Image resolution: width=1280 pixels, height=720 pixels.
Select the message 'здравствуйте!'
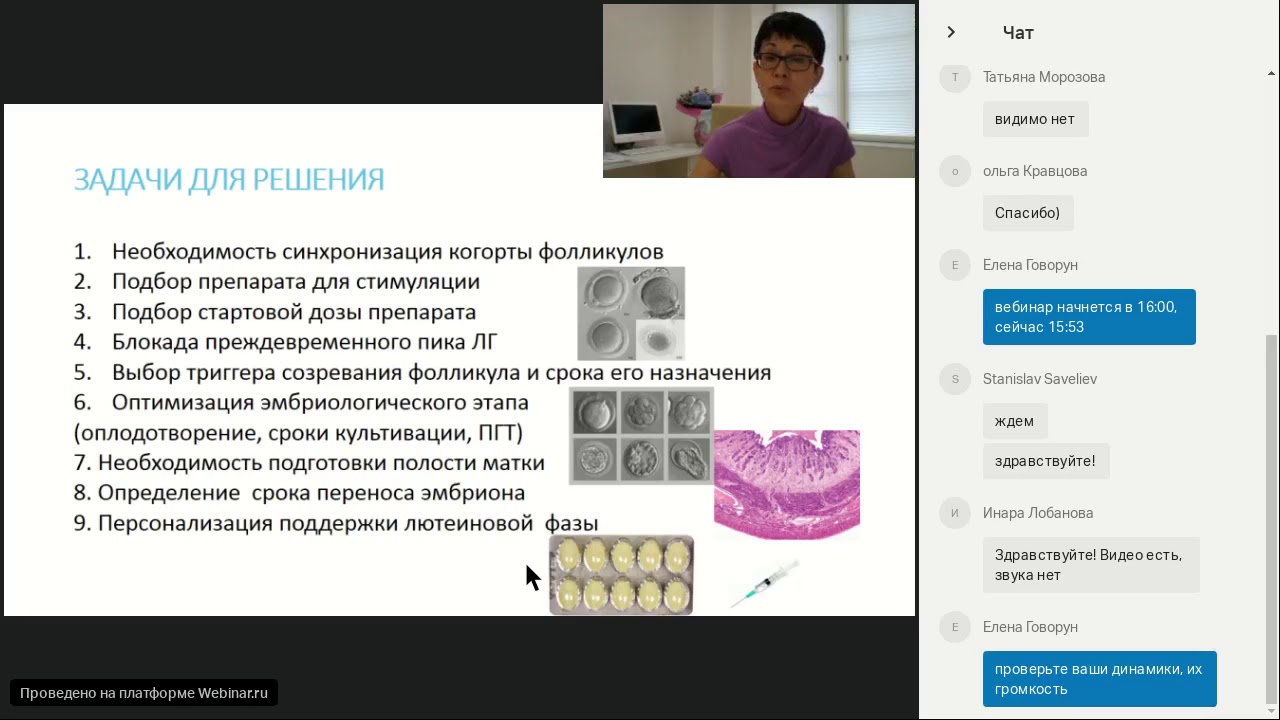click(1045, 461)
